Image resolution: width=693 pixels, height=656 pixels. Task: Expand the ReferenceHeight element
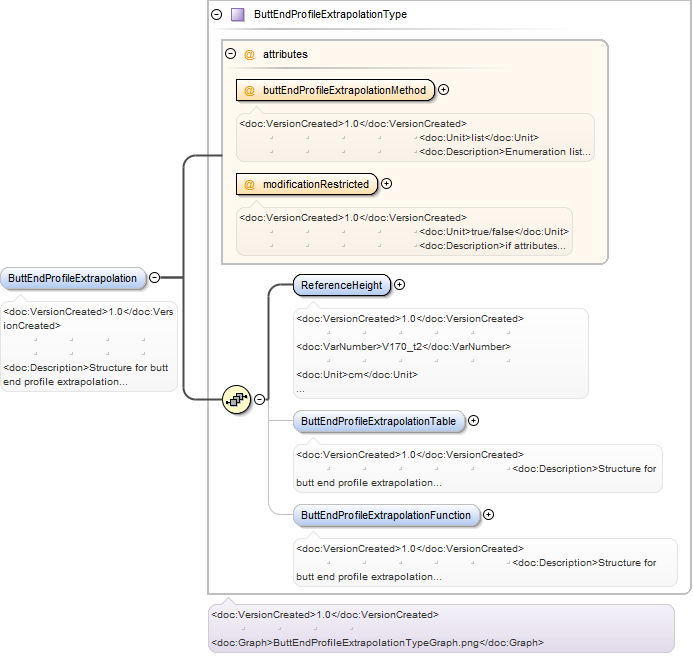[400, 285]
